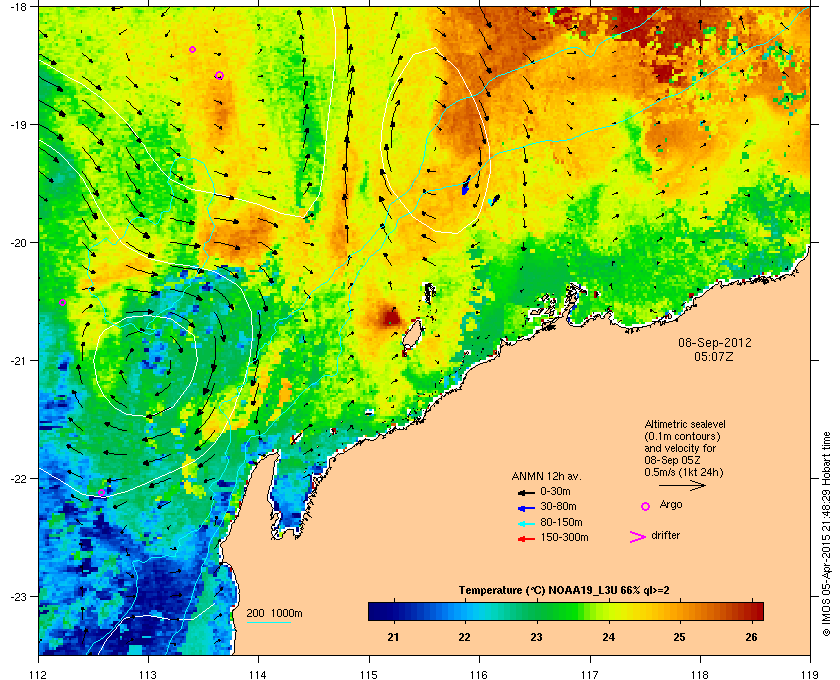Click the 115 longitude axis label
The image size is (840, 680).
click(x=369, y=674)
